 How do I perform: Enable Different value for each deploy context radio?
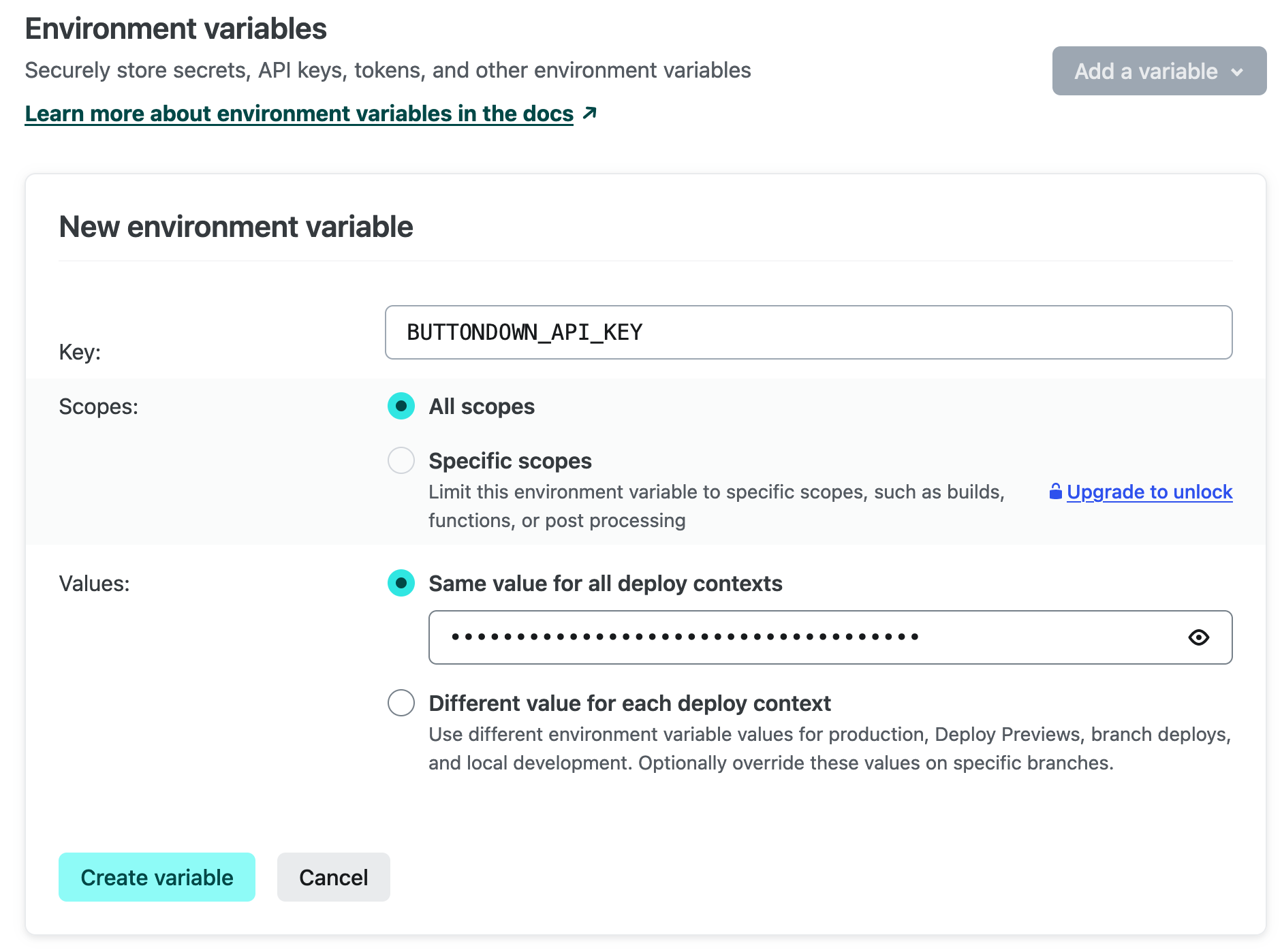[x=401, y=703]
